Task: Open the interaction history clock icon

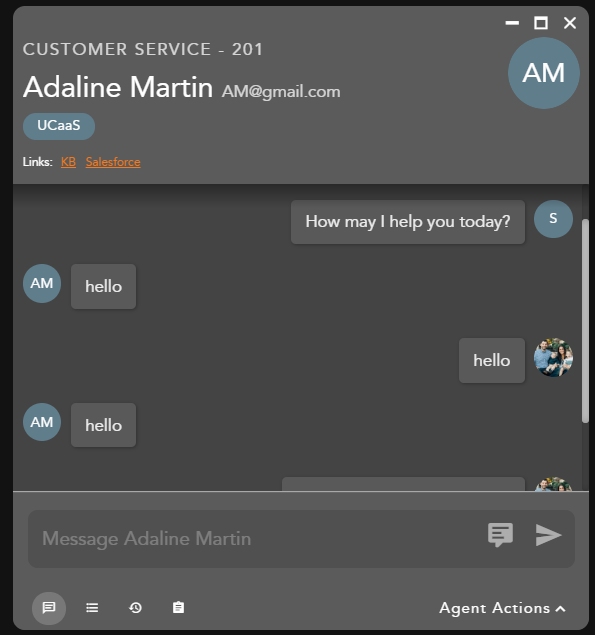Action: 135,608
